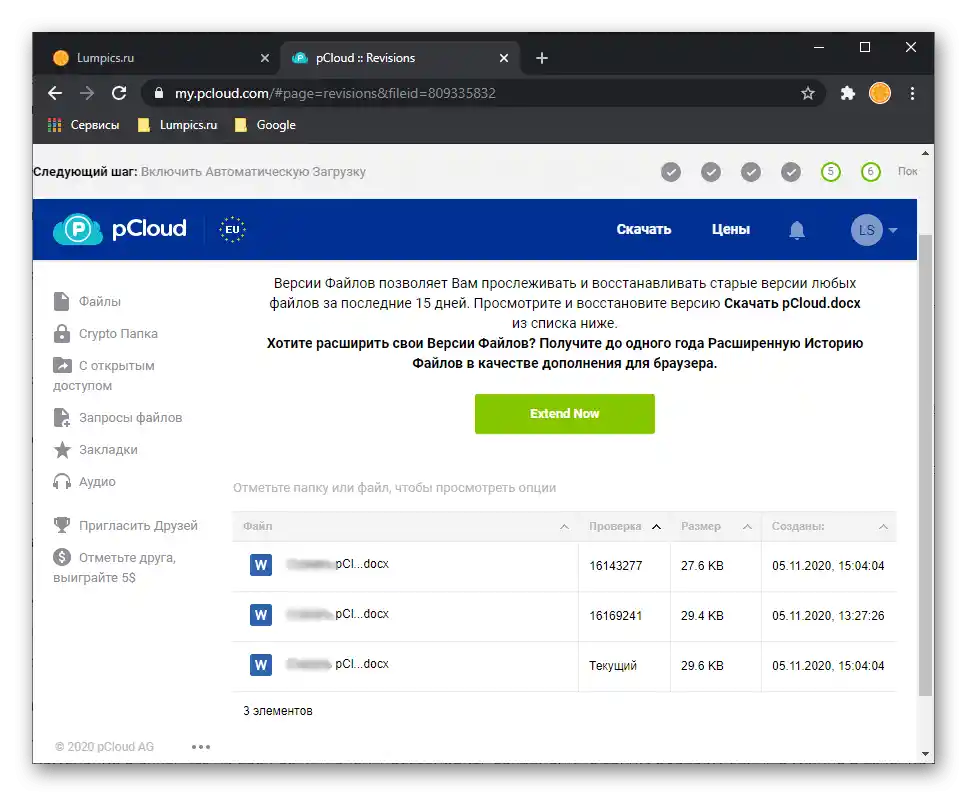The width and height of the screenshot is (967, 796).
Task: Sort by Проверка column arrow
Action: (657, 527)
